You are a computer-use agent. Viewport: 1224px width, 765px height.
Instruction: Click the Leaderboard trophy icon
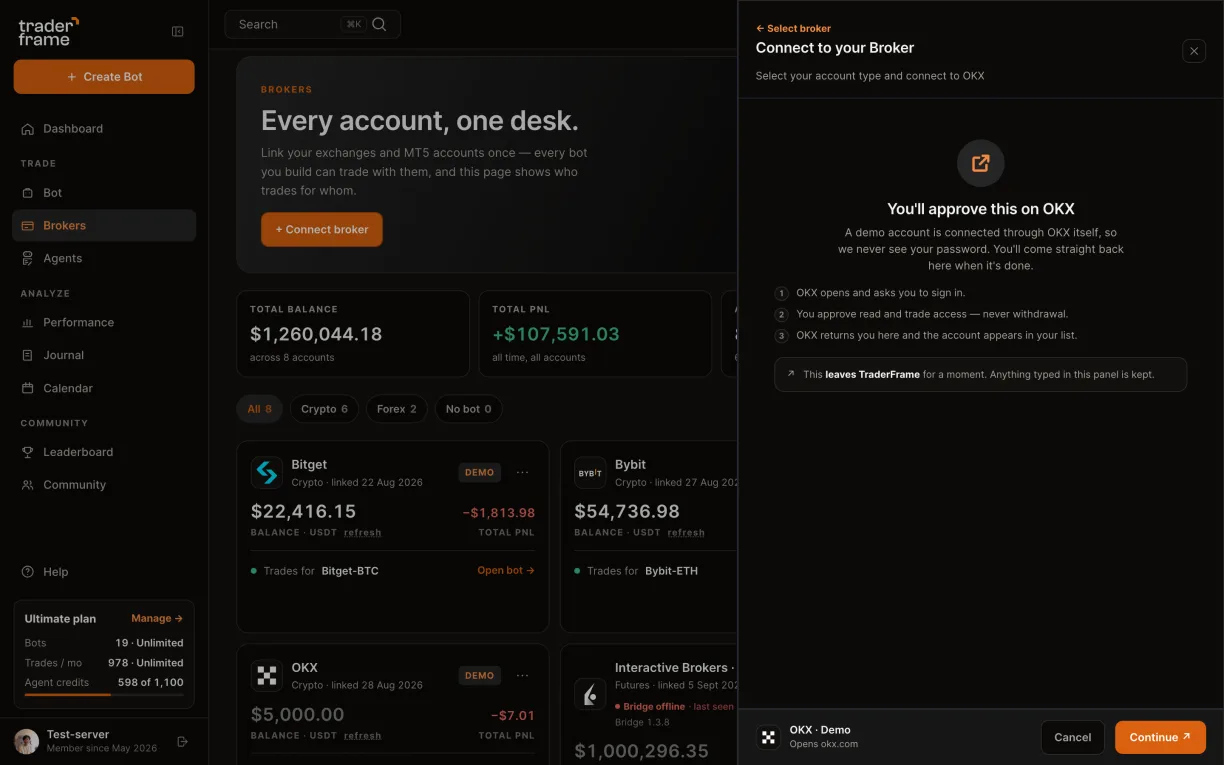(x=28, y=452)
